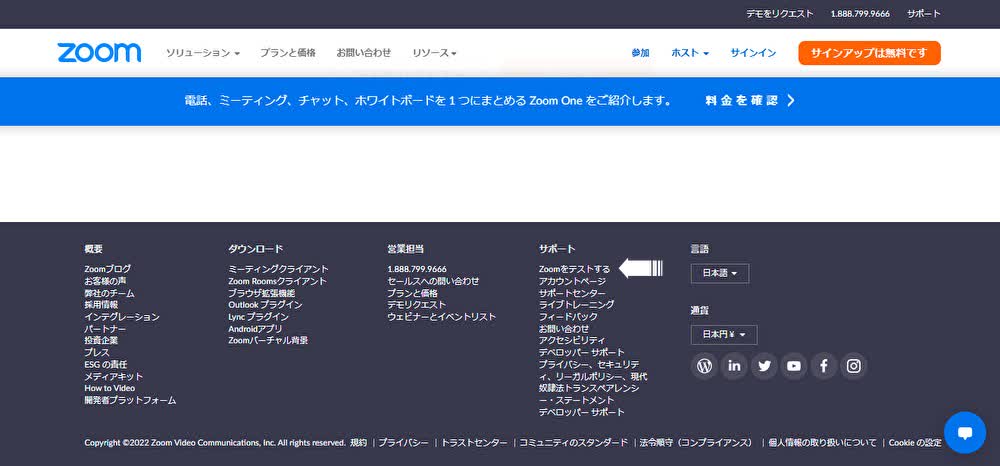Open the プレス link
1000x466 pixels.
[97, 353]
